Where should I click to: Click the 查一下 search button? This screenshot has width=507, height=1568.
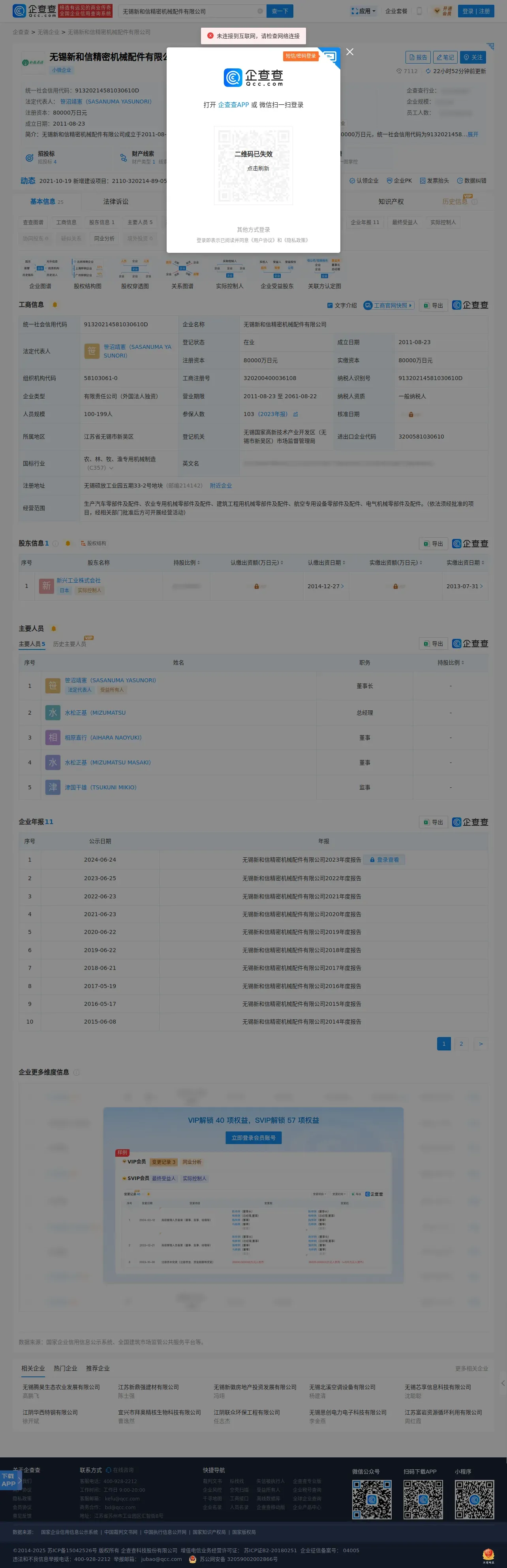coord(280,11)
